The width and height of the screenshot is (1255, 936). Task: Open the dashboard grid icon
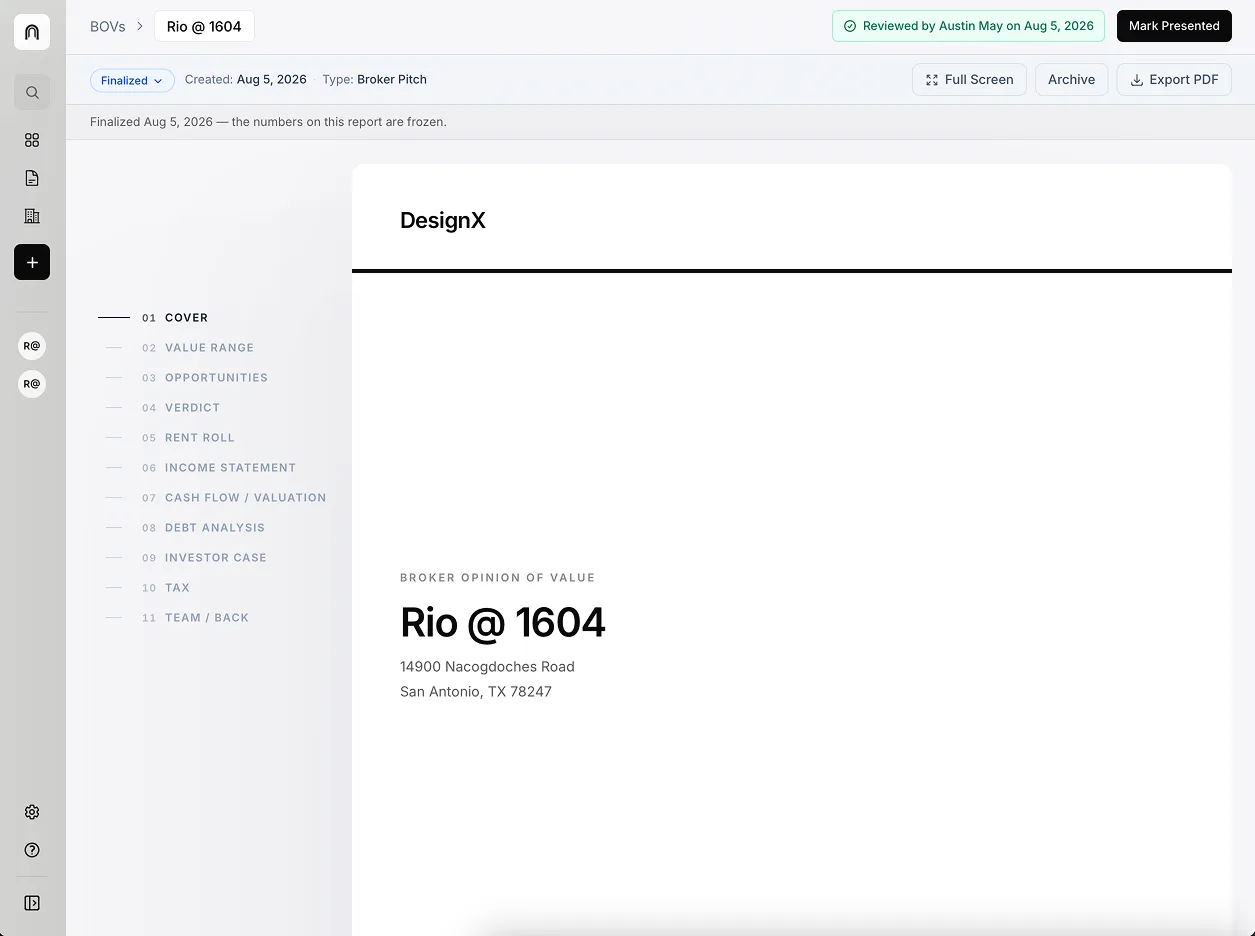(x=32, y=140)
